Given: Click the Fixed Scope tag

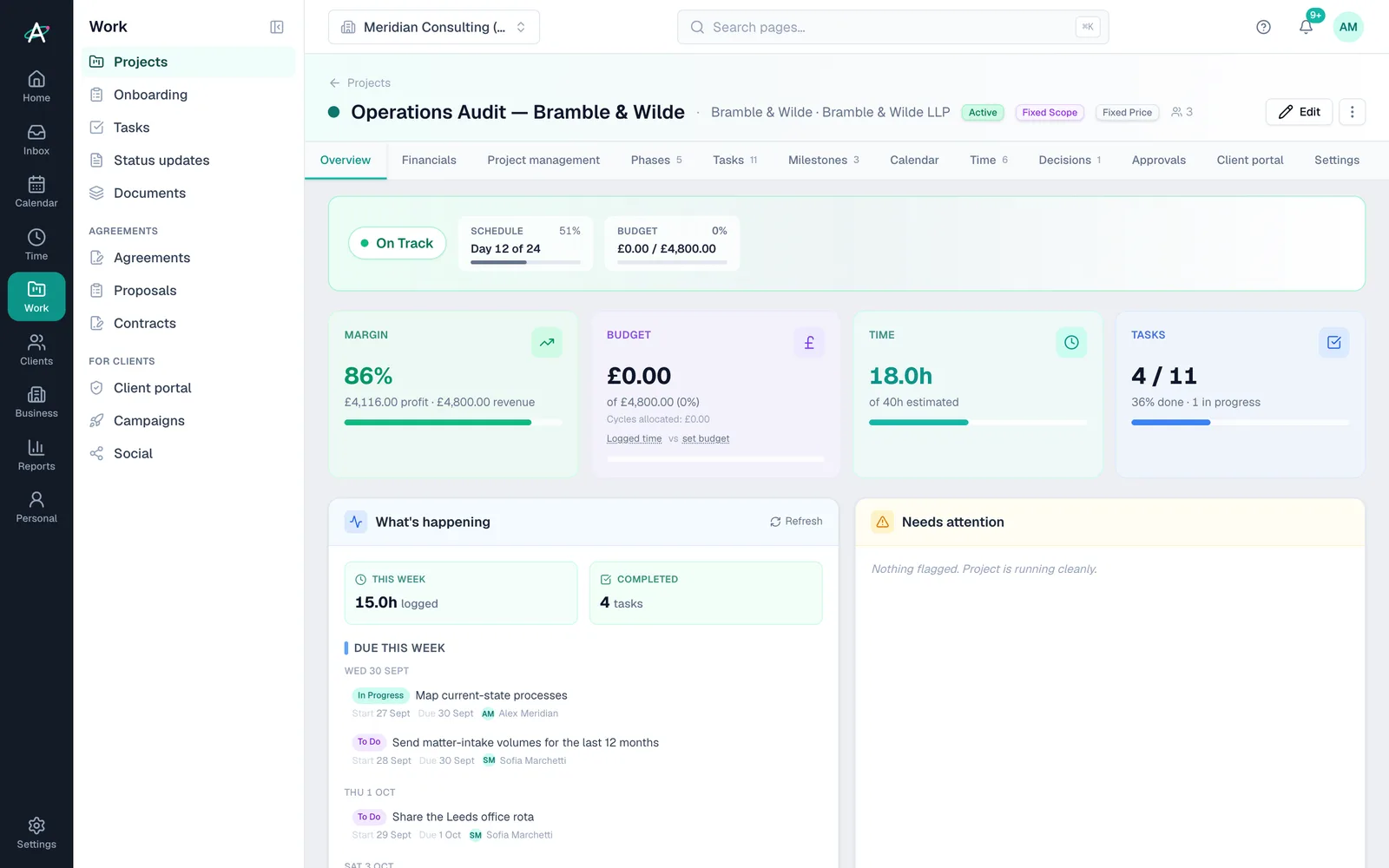Looking at the screenshot, I should (1050, 112).
